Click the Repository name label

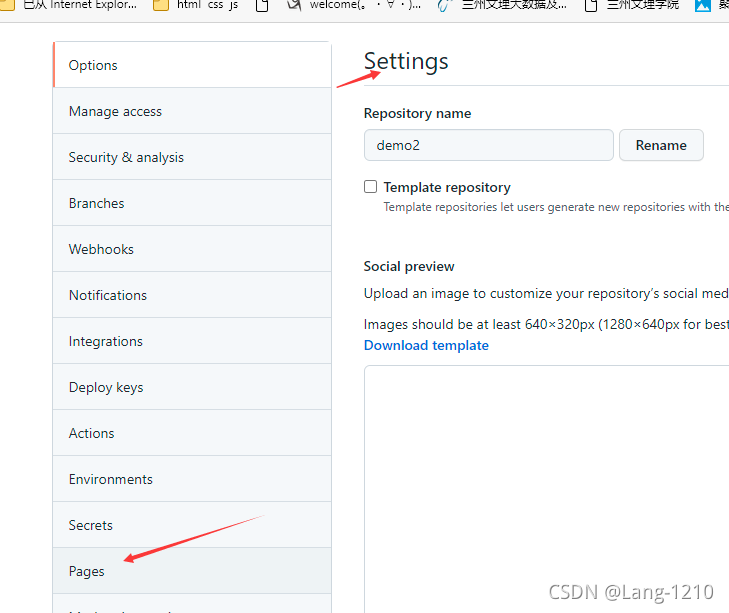tap(417, 113)
